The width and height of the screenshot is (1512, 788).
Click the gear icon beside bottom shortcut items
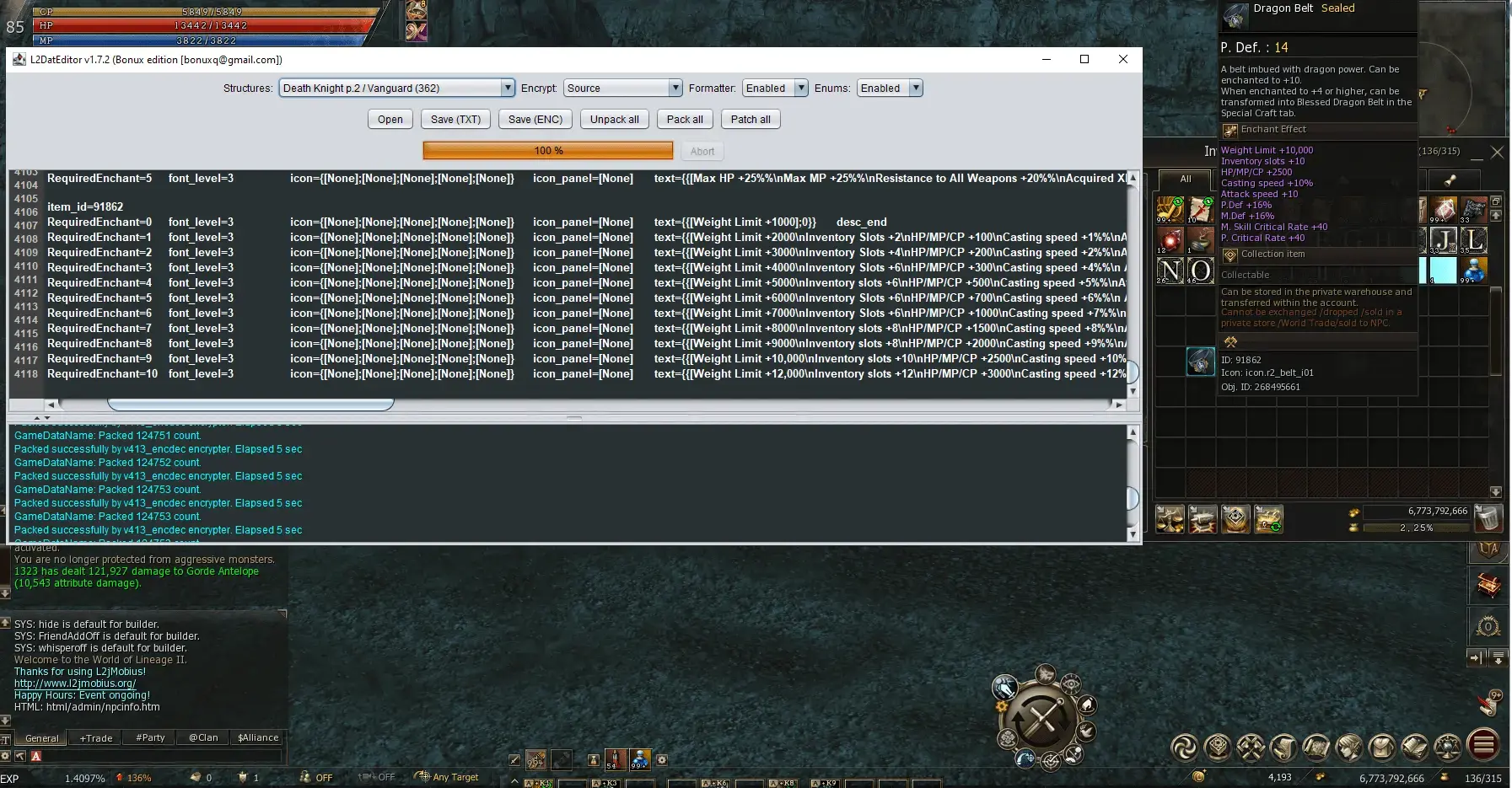[662, 759]
